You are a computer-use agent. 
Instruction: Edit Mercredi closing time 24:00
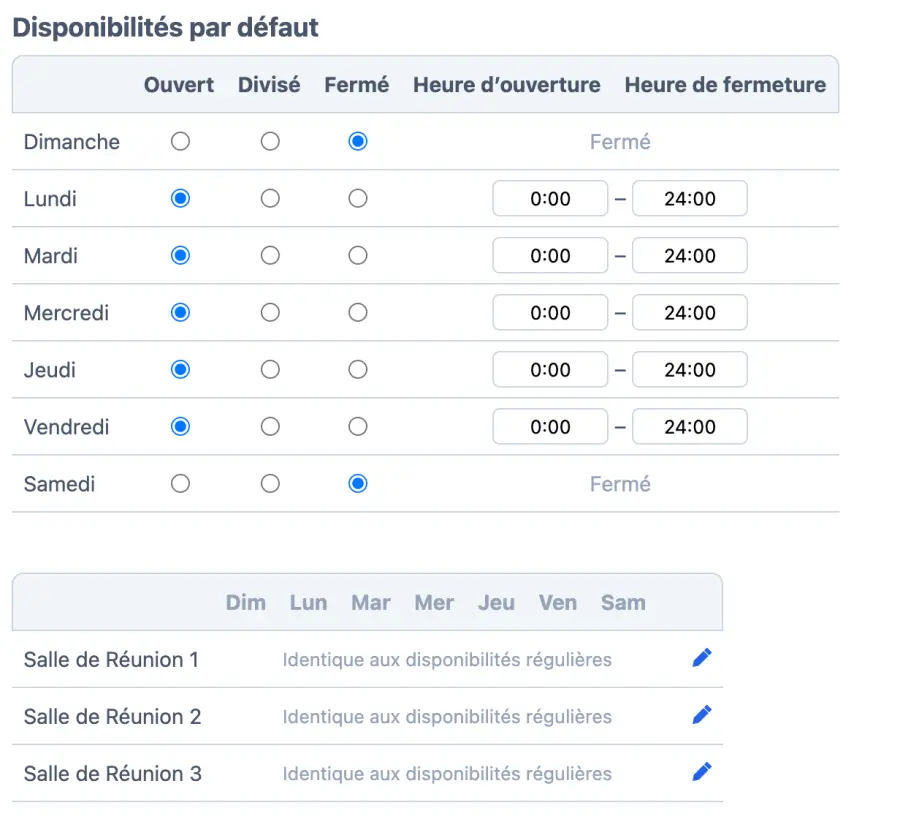pos(690,313)
